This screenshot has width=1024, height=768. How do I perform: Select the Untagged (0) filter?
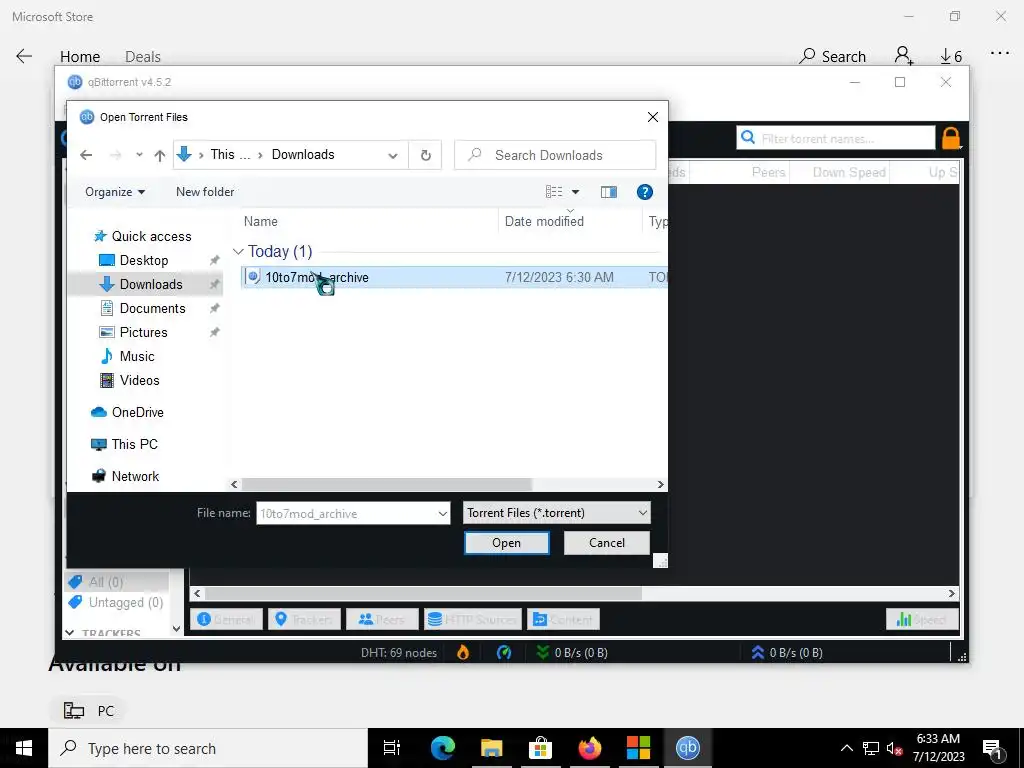tap(116, 602)
